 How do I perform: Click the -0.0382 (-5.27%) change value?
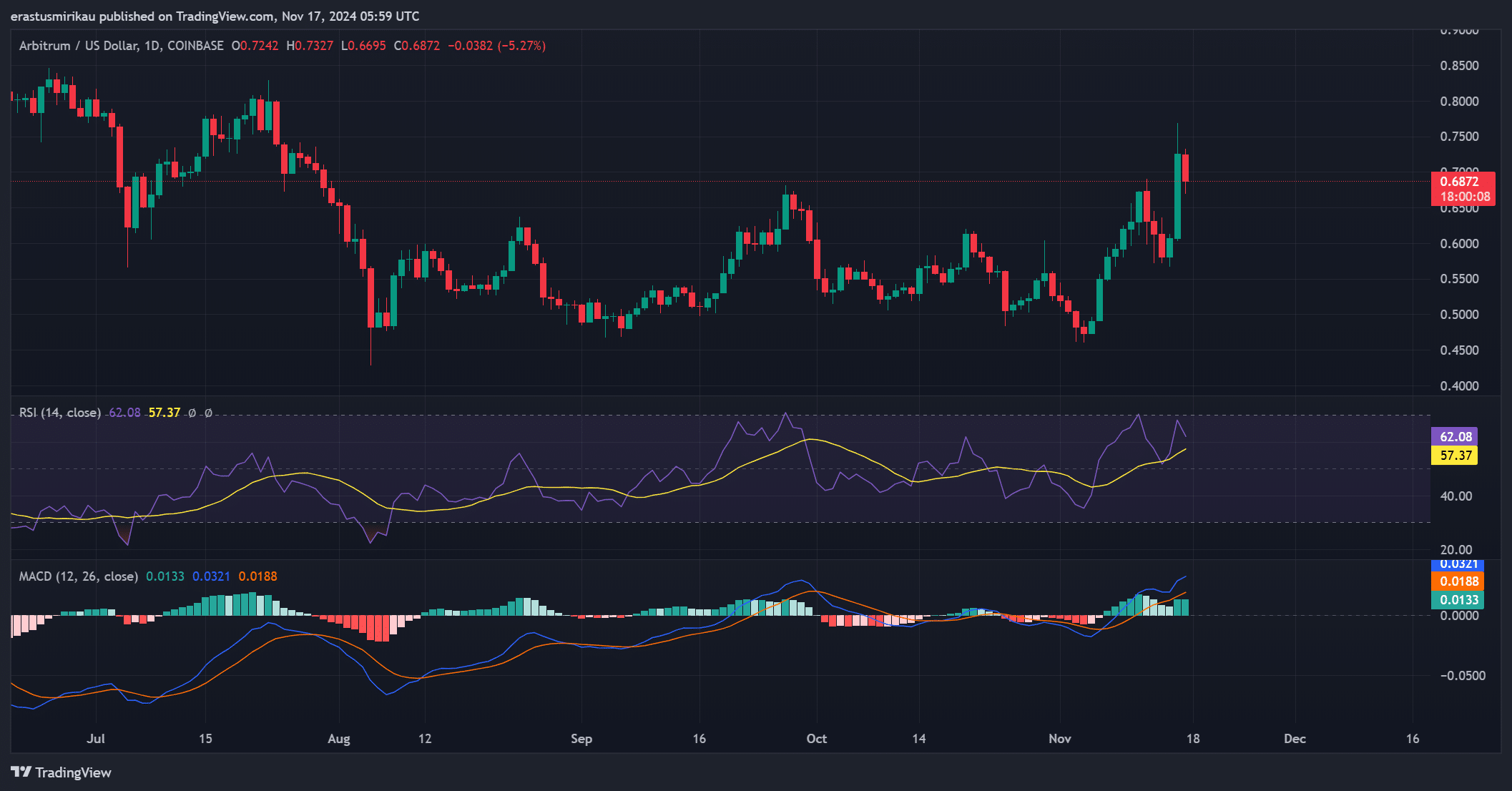pyautogui.click(x=496, y=46)
